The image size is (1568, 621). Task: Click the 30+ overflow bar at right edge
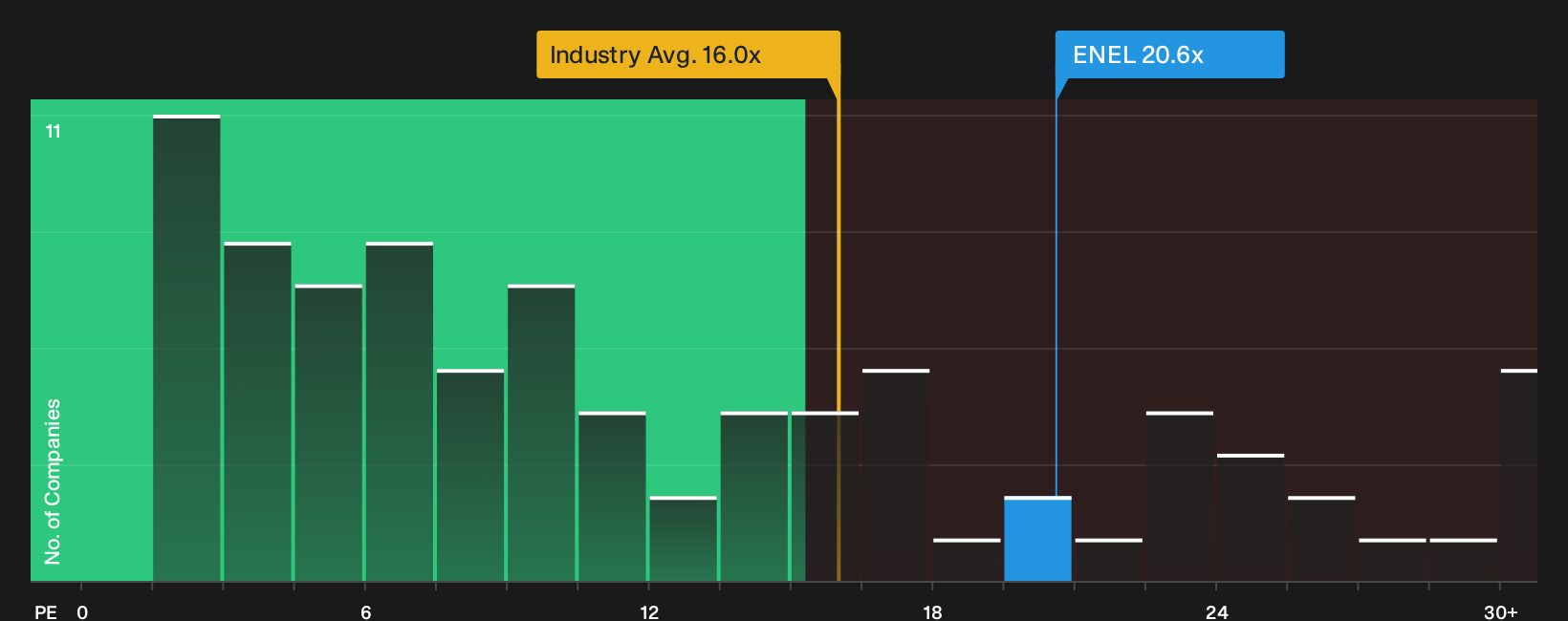tap(1519, 475)
